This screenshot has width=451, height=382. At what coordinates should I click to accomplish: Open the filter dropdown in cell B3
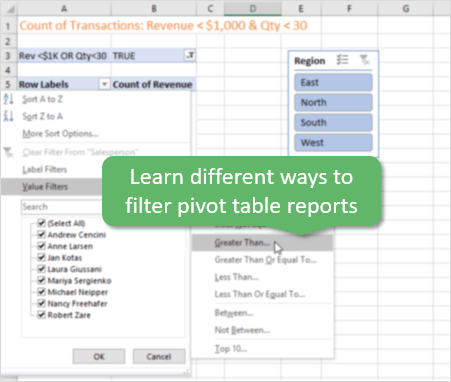(190, 56)
